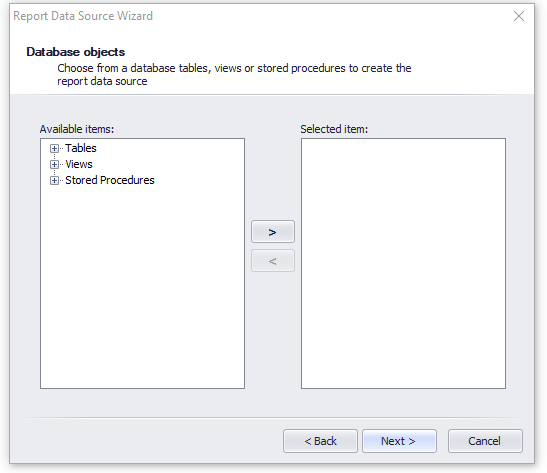The image size is (547, 473).
Task: Select the Views tree item label
Action: pos(79,164)
